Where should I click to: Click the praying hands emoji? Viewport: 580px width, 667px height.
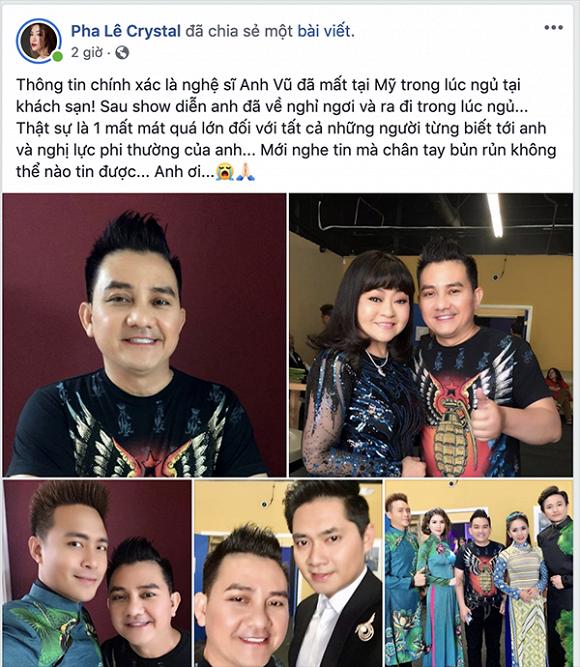[x=246, y=172]
